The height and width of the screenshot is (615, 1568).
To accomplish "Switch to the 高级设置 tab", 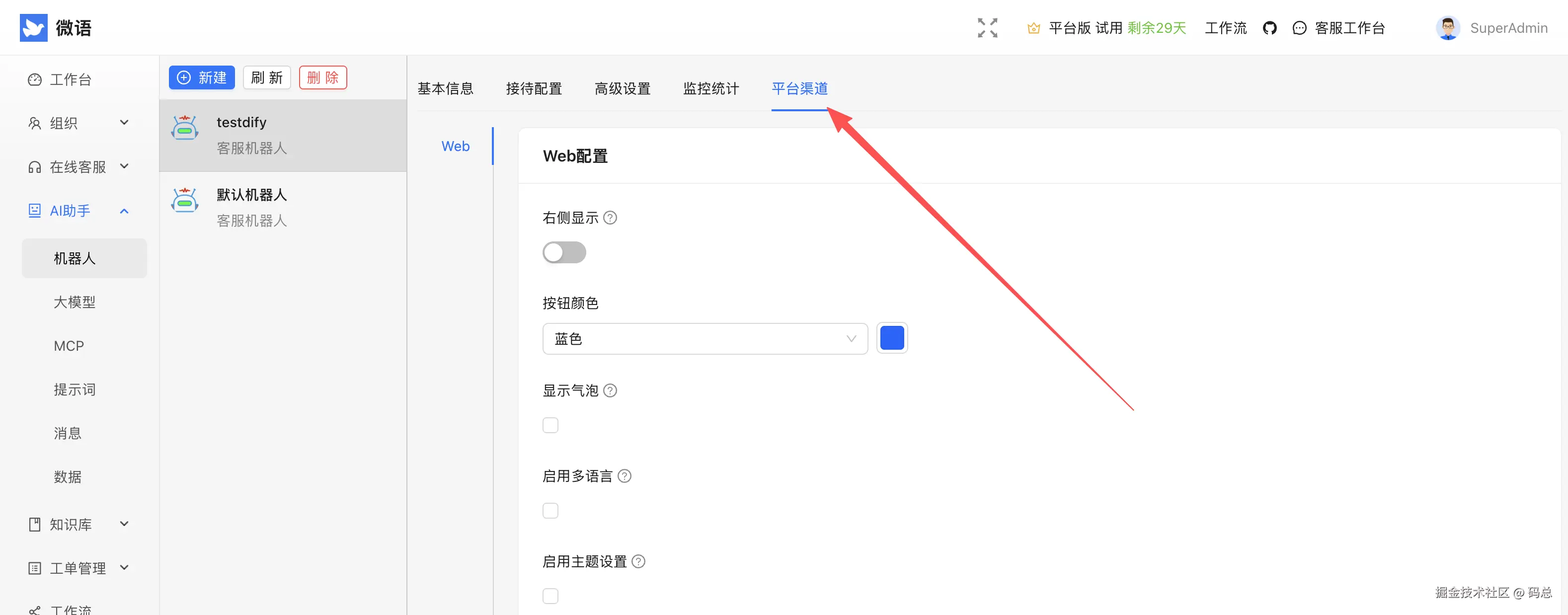I will coord(622,89).
